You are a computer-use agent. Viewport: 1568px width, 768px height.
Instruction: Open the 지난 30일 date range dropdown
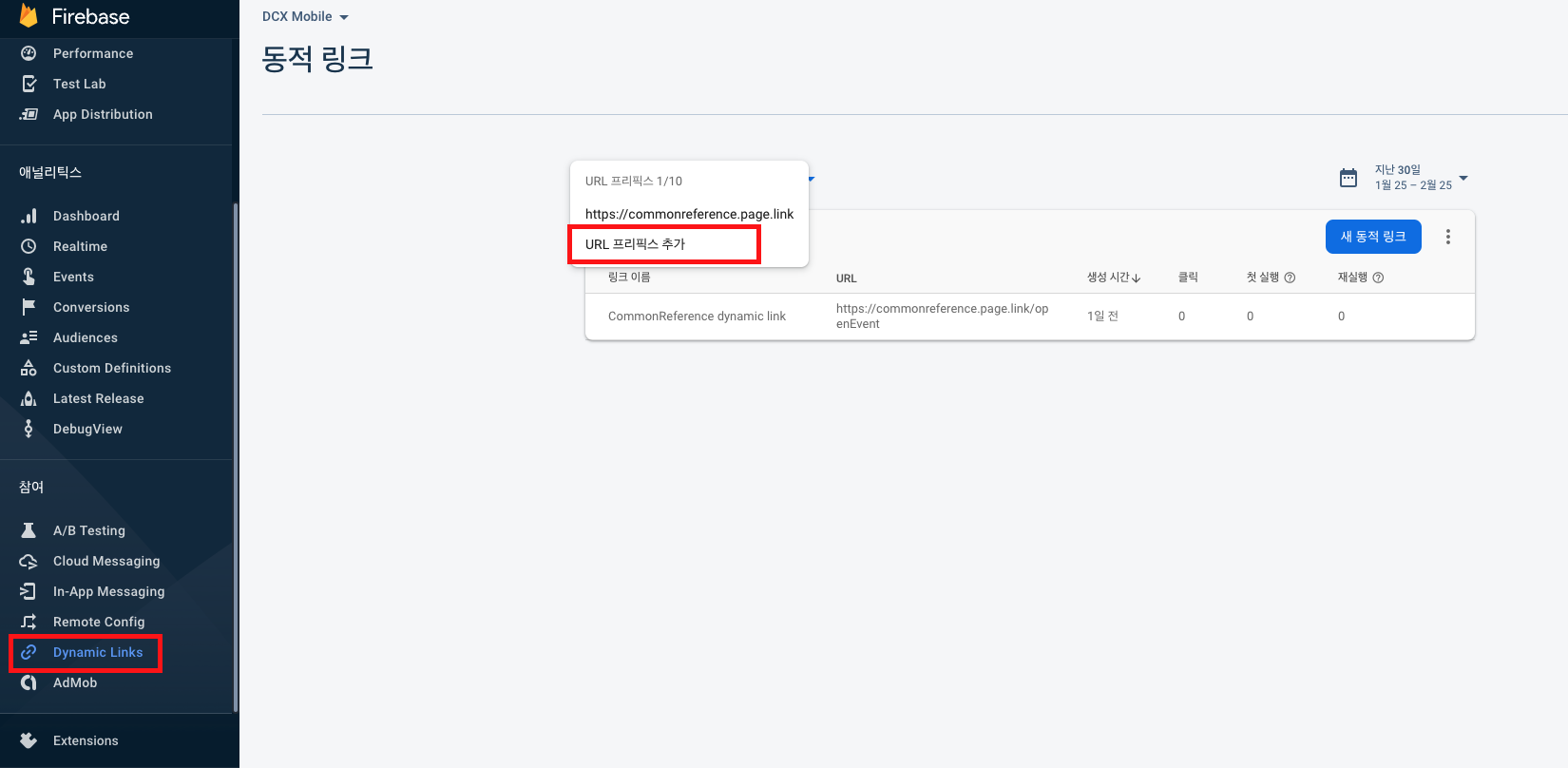click(x=1421, y=178)
